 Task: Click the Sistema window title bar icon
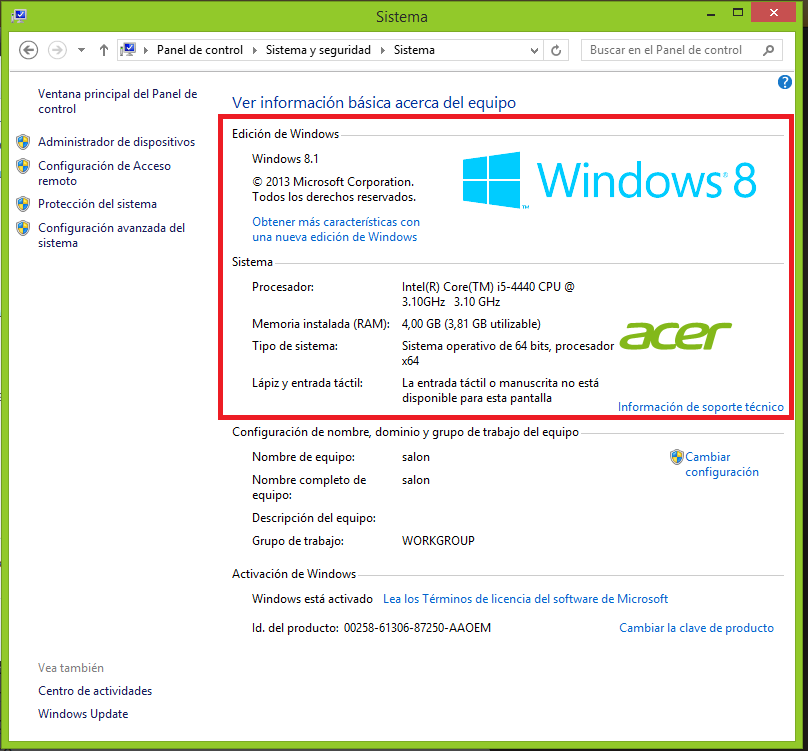click(19, 16)
